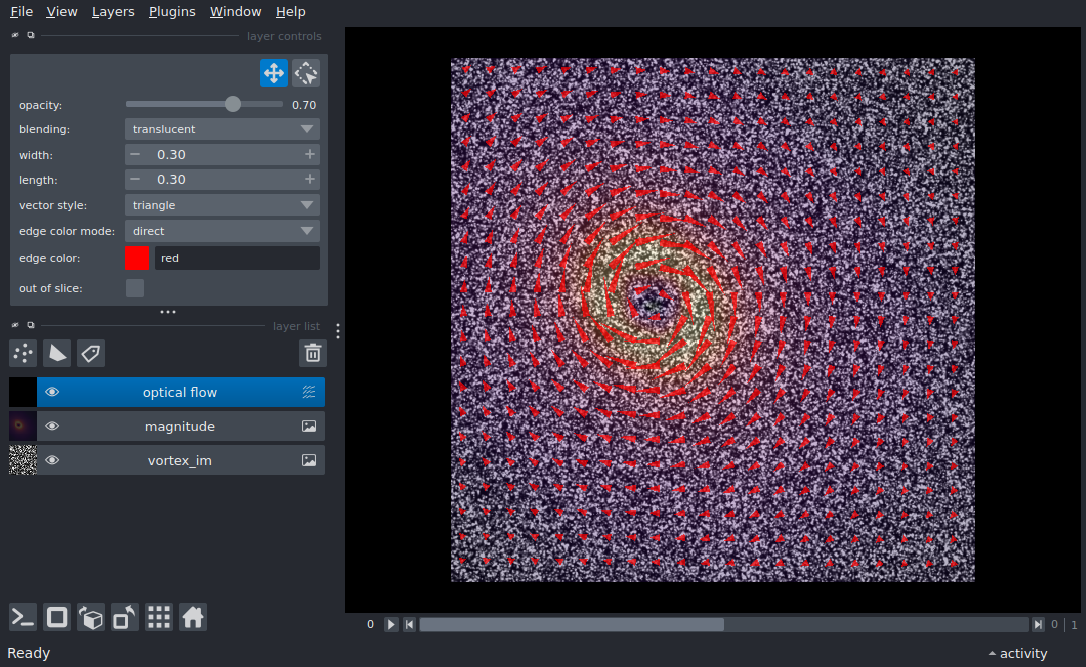
Task: Close the layer list panel
Action: coord(15,325)
